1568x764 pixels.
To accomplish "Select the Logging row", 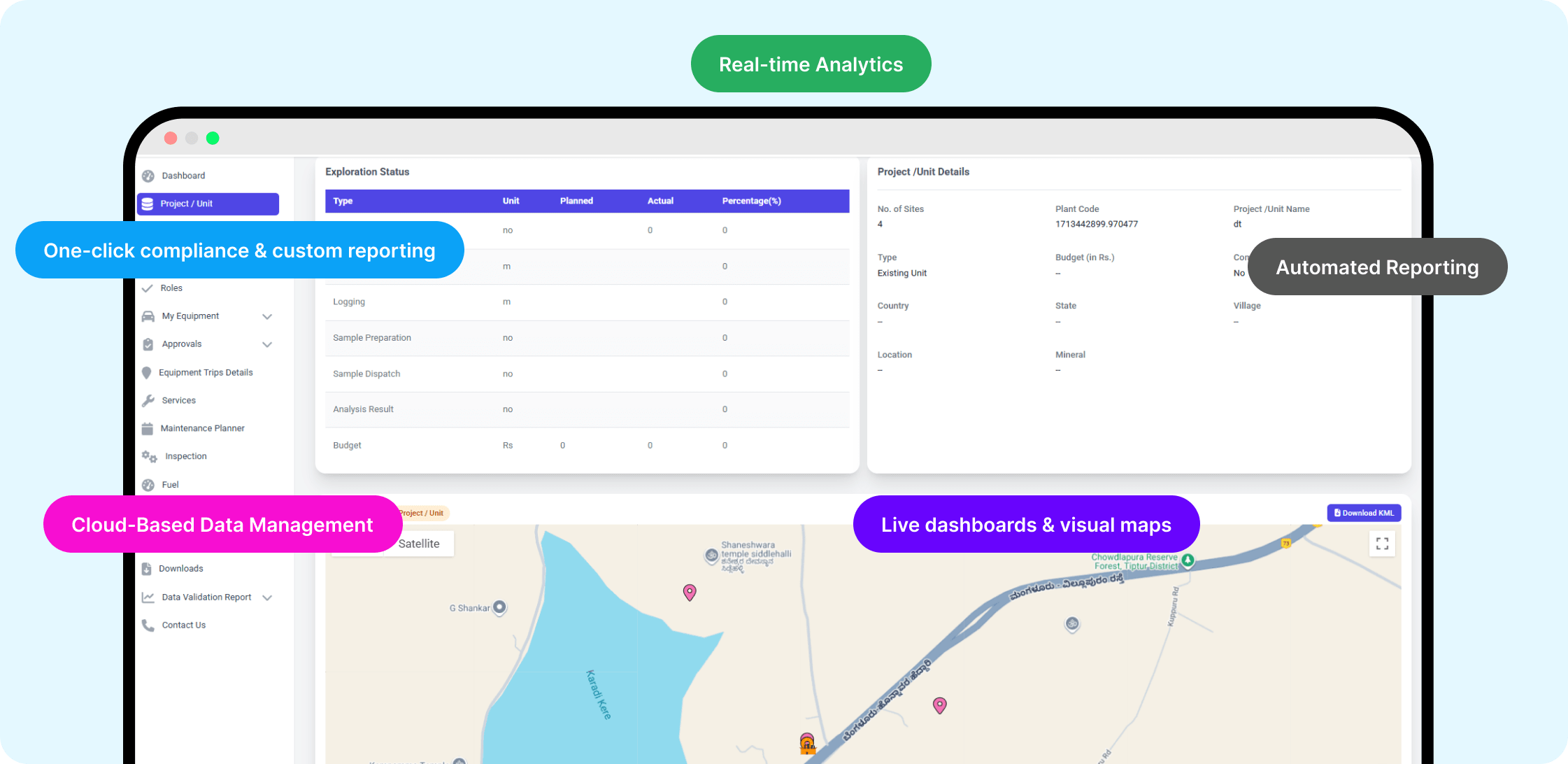I will pyautogui.click(x=587, y=302).
